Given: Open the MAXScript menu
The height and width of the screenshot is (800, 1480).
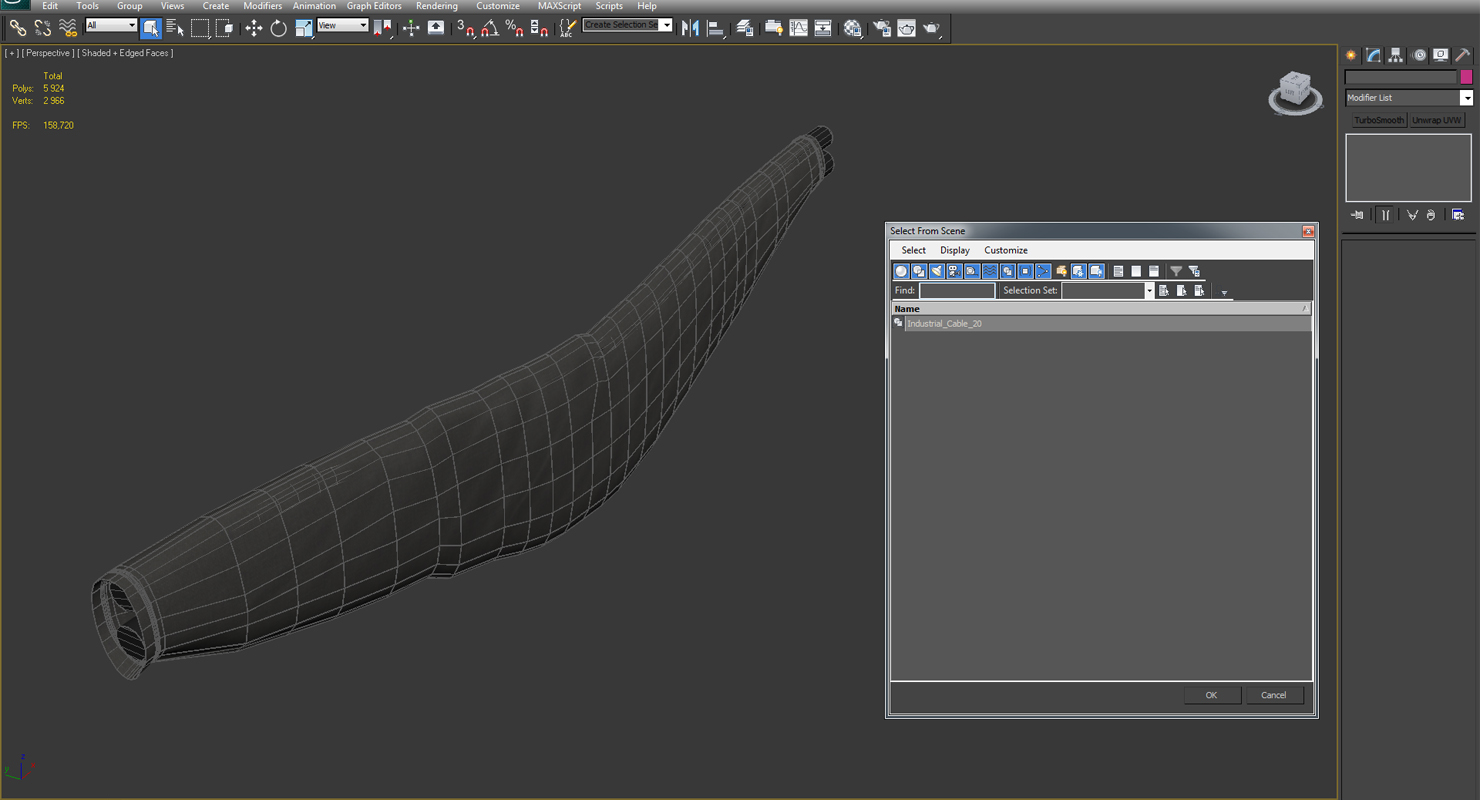Looking at the screenshot, I should click(x=559, y=6).
